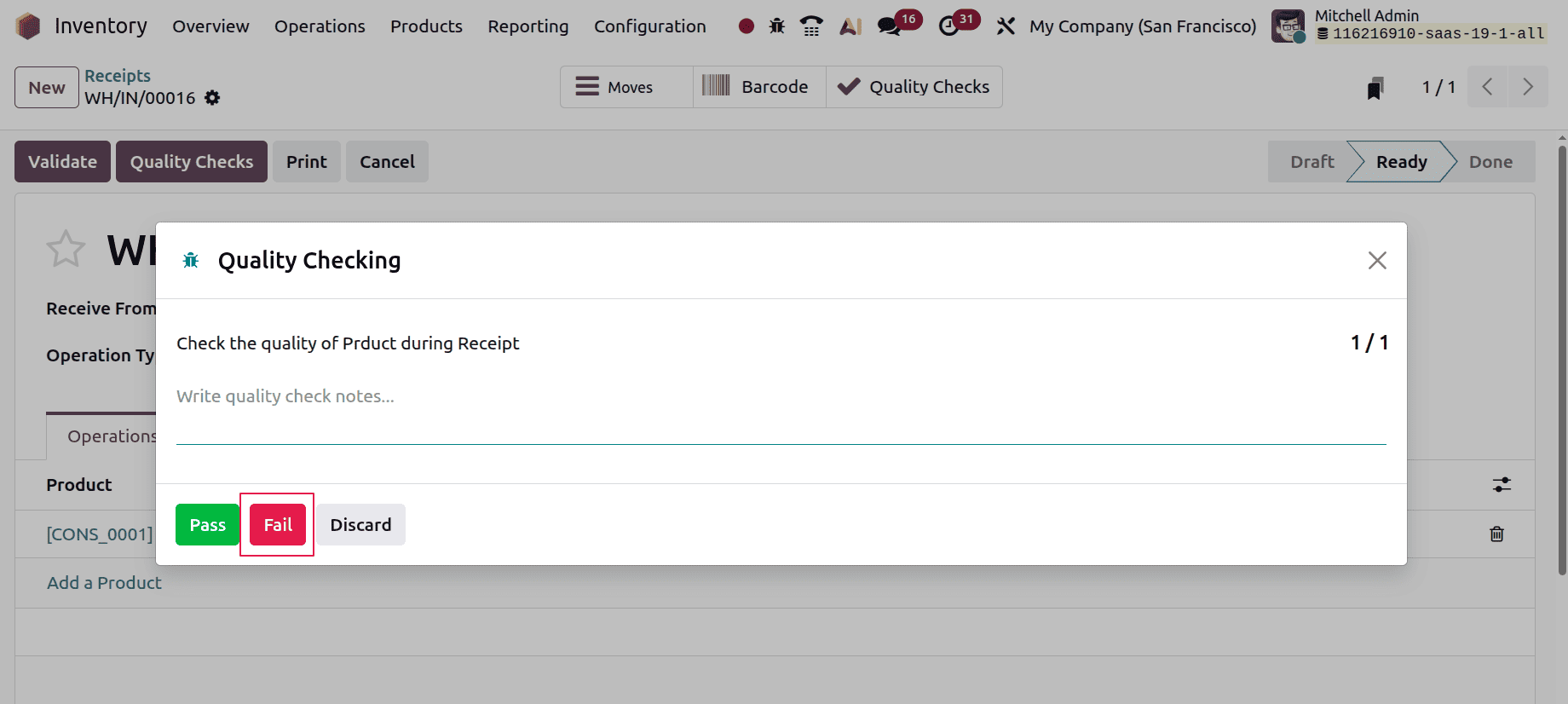Image resolution: width=1568 pixels, height=704 pixels.
Task: Open the Inventory app home icon
Action: point(28,26)
